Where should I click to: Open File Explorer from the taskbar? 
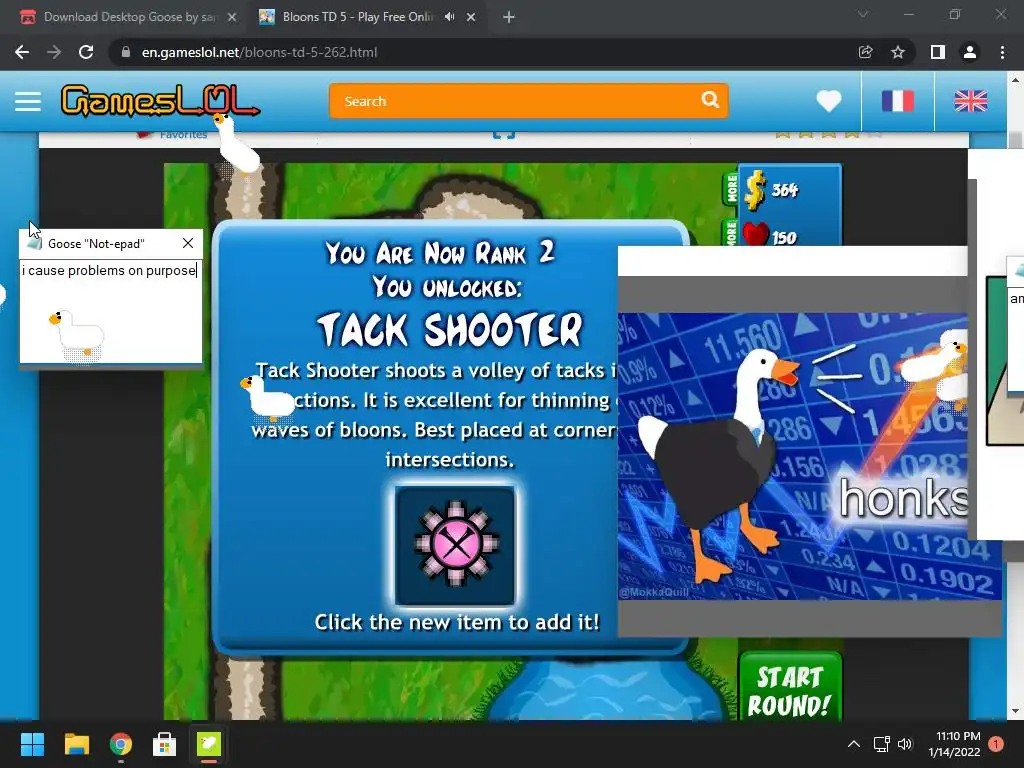tap(76, 744)
